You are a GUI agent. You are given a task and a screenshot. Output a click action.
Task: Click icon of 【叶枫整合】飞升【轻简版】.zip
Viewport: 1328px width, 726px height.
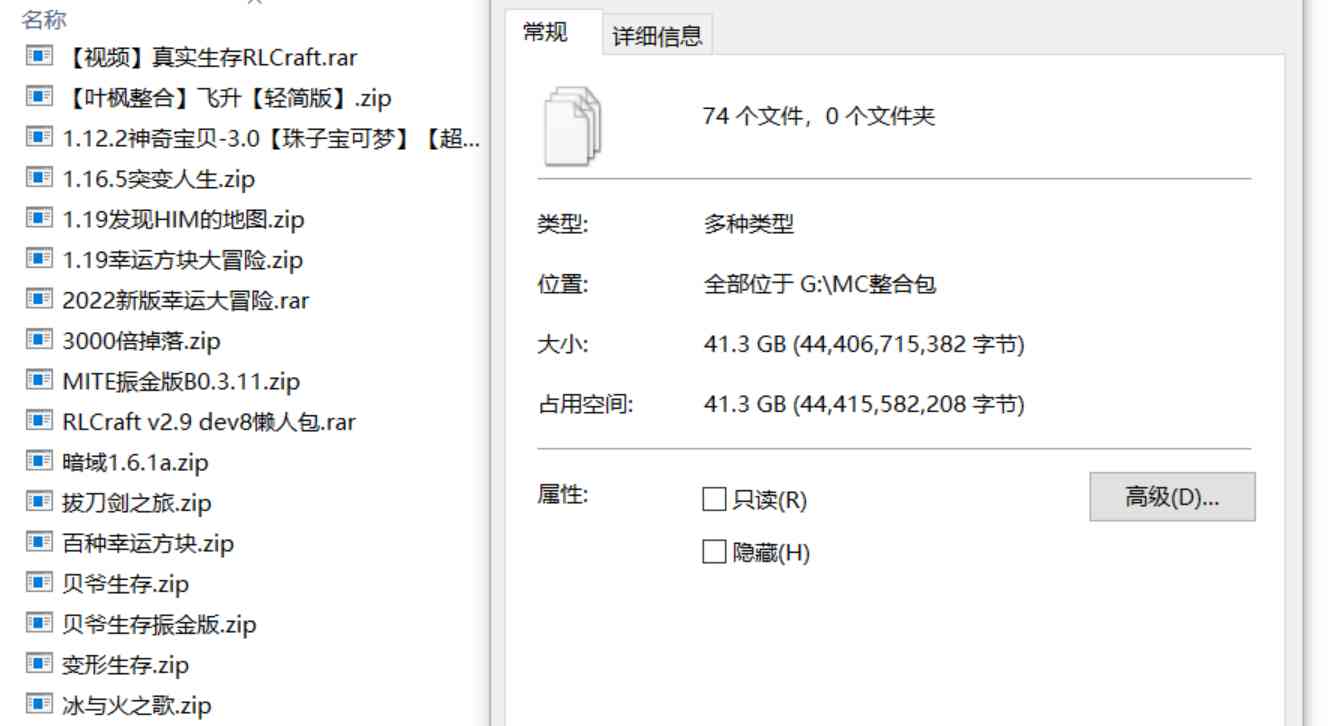coord(39,97)
